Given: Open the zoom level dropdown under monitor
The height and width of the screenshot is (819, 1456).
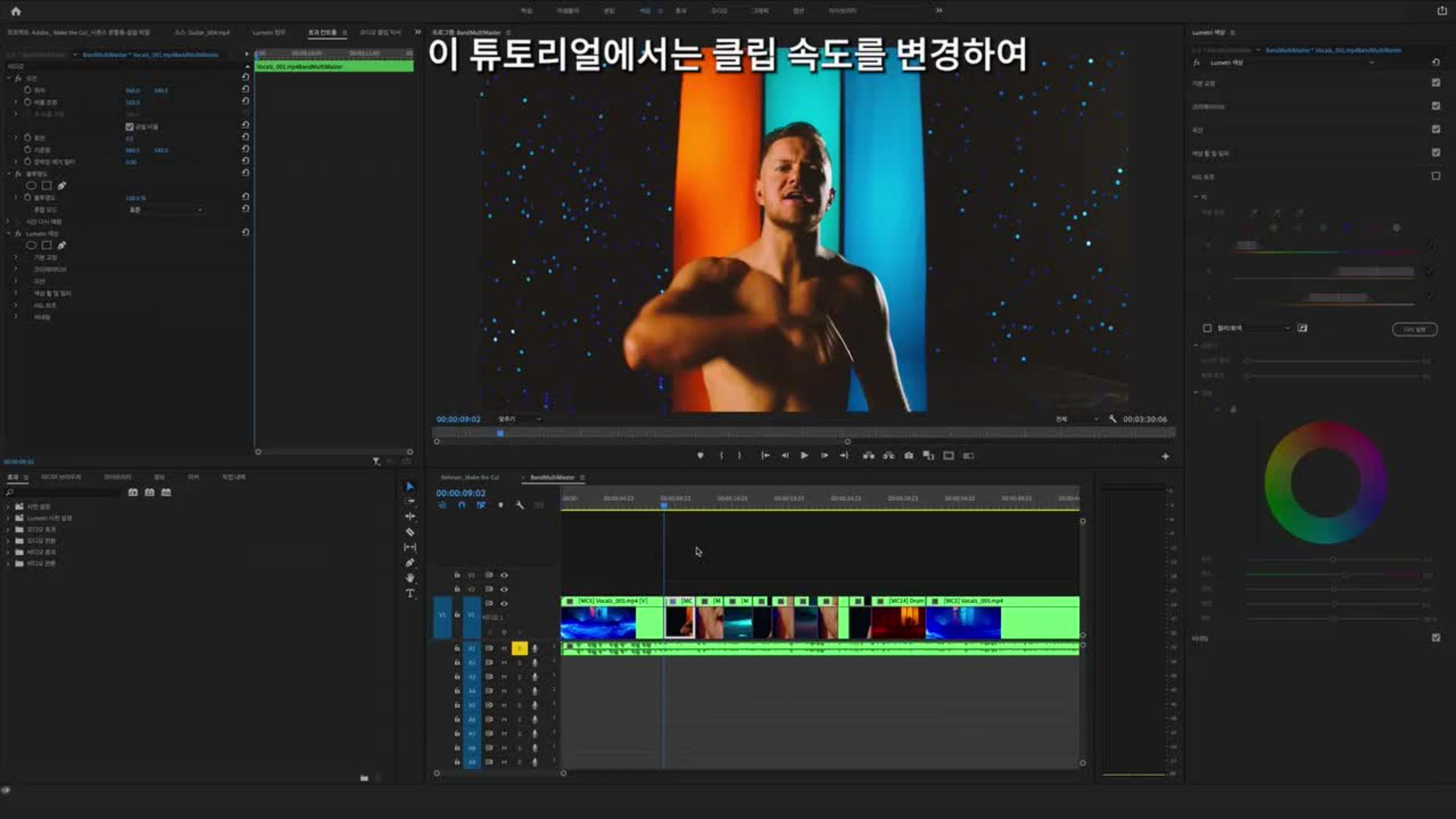Looking at the screenshot, I should coord(520,419).
